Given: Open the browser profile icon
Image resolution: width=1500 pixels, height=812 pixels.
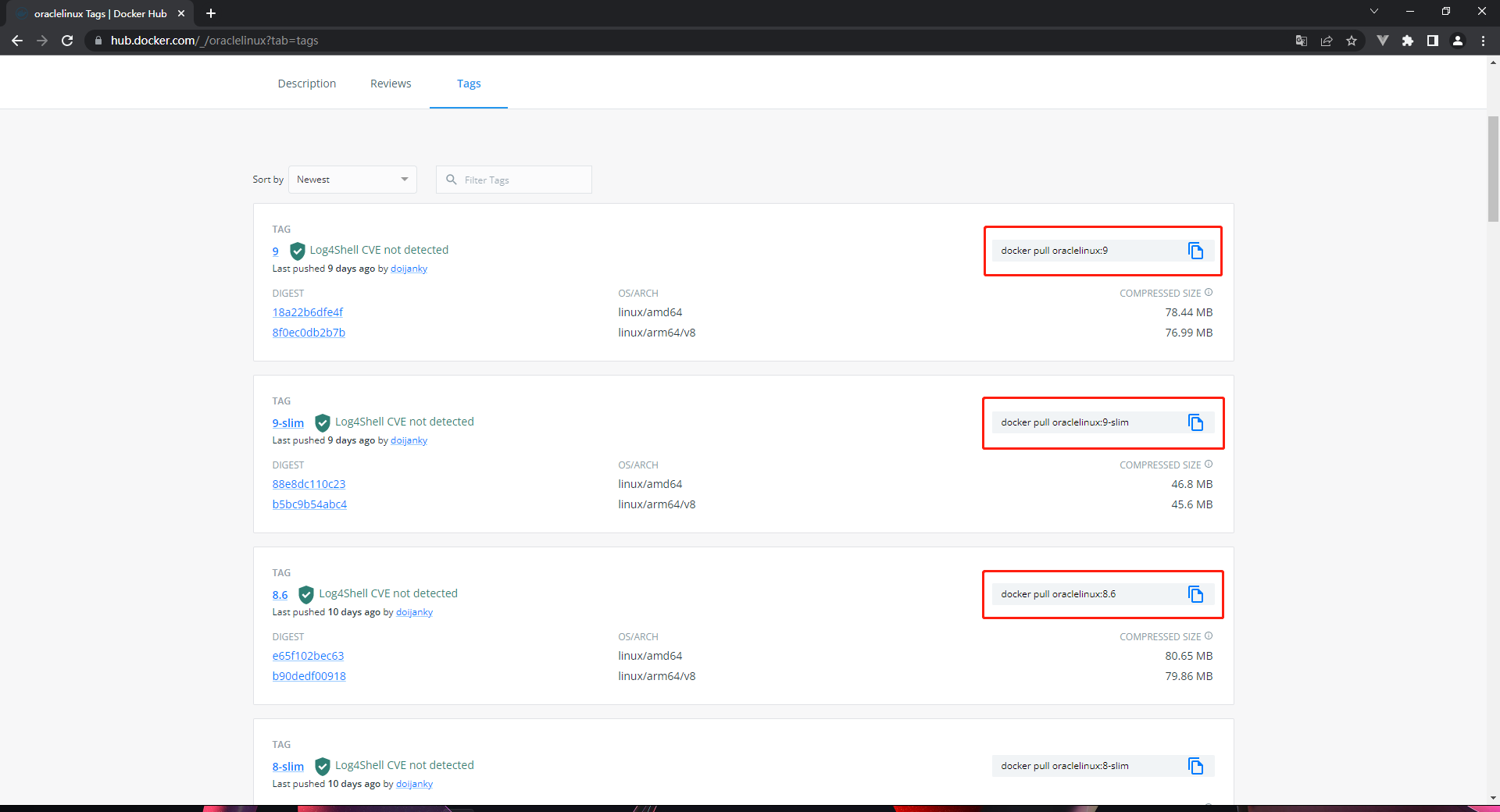Looking at the screenshot, I should (1458, 41).
